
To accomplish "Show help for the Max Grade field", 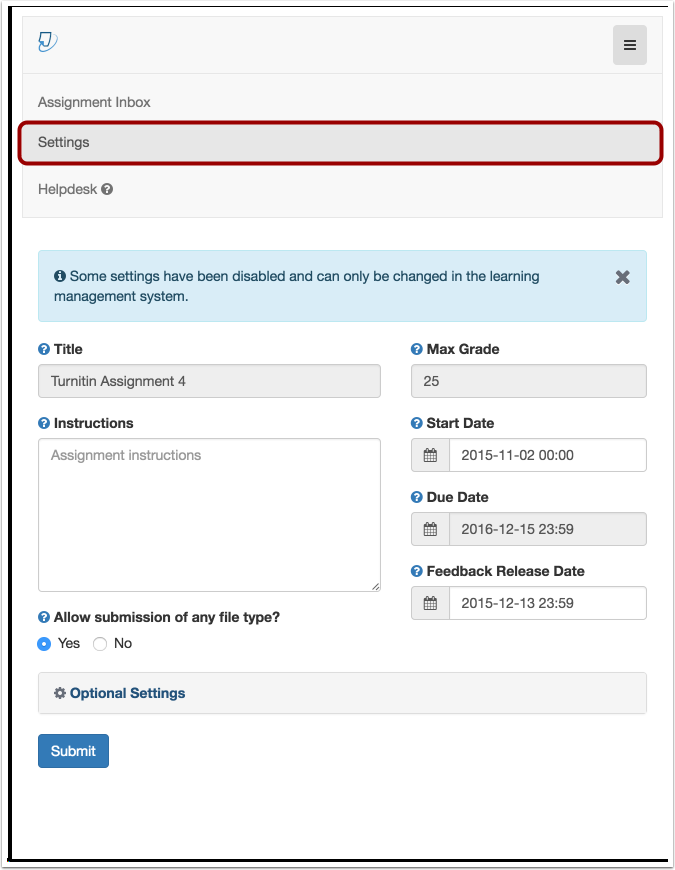I will click(417, 349).
